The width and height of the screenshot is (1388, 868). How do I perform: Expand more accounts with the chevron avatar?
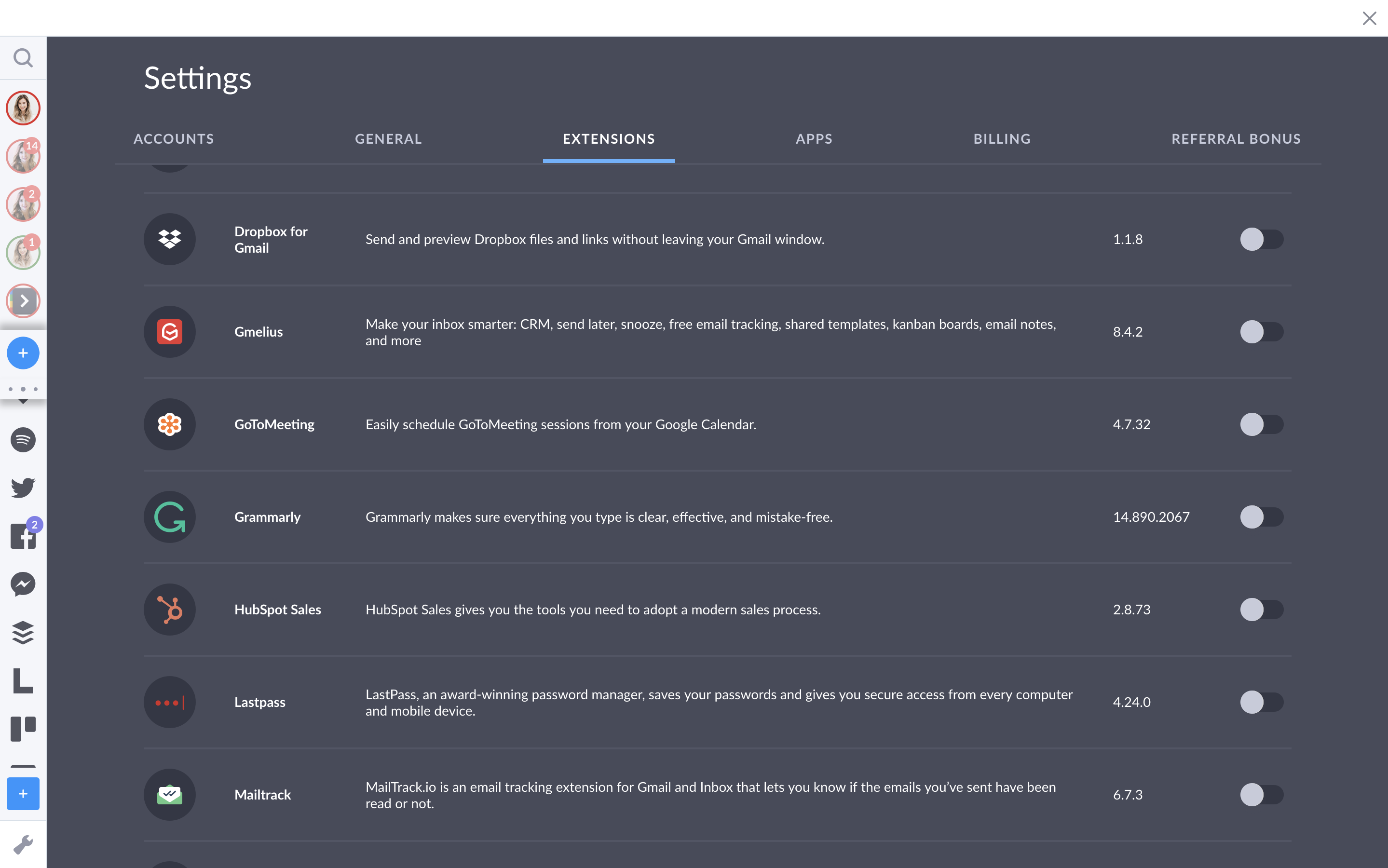coord(23,301)
